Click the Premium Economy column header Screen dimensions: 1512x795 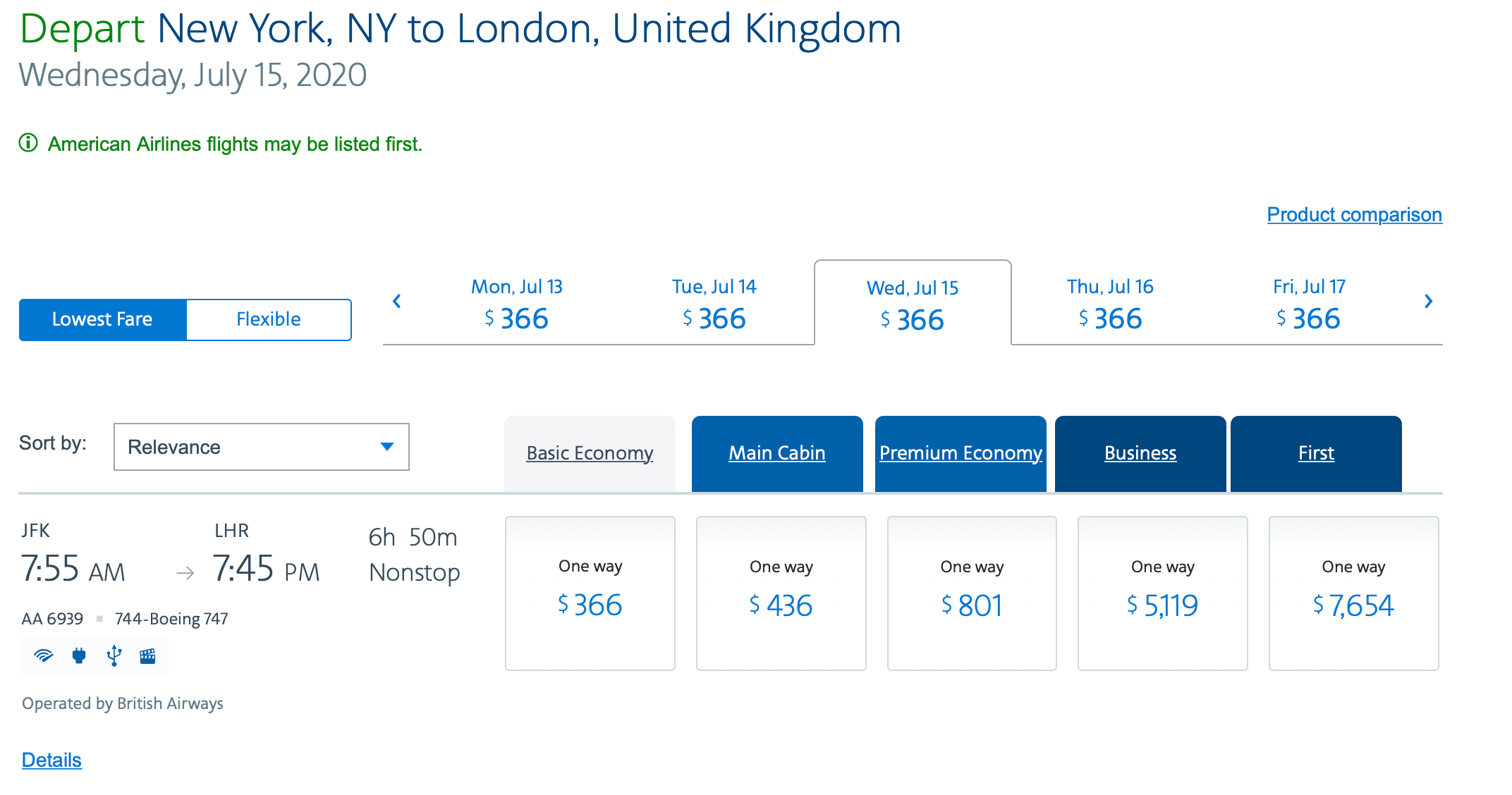click(961, 453)
